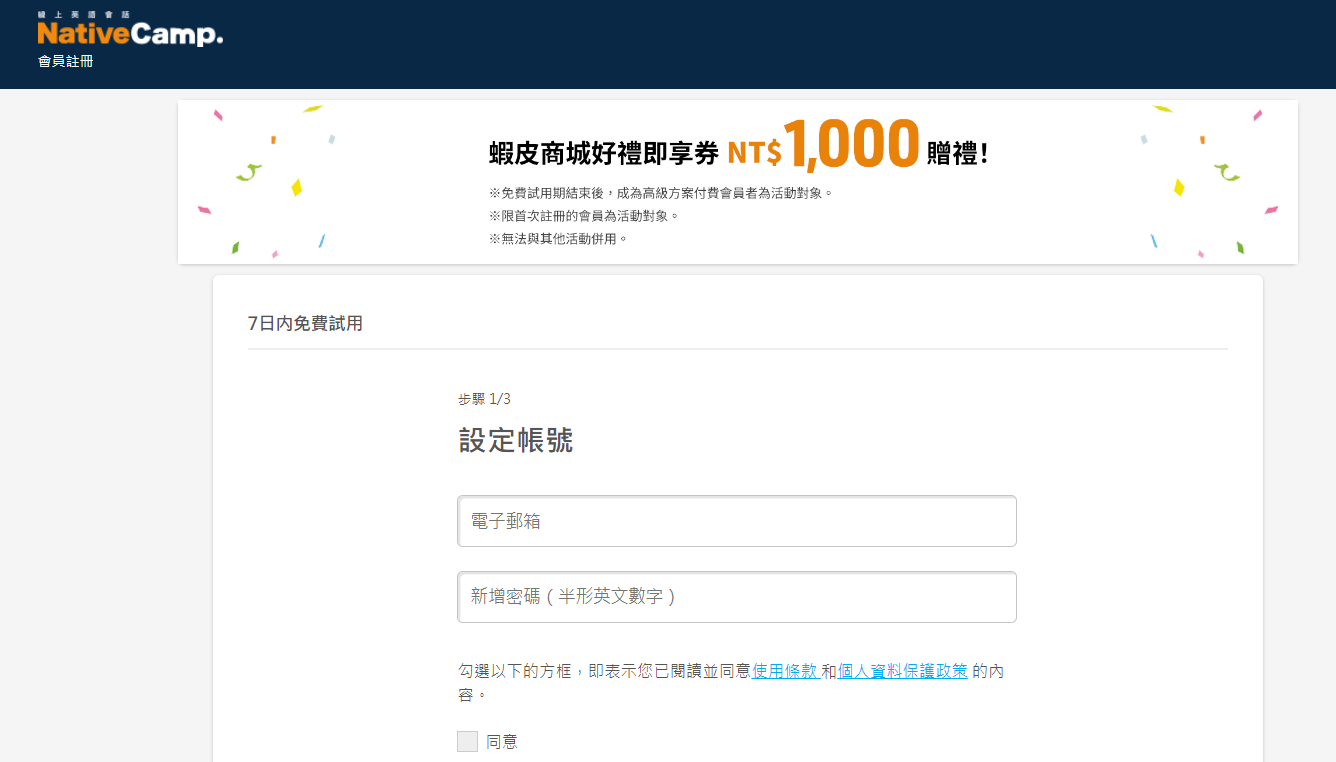Click the 電子郵箱 email input field

[x=737, y=521]
